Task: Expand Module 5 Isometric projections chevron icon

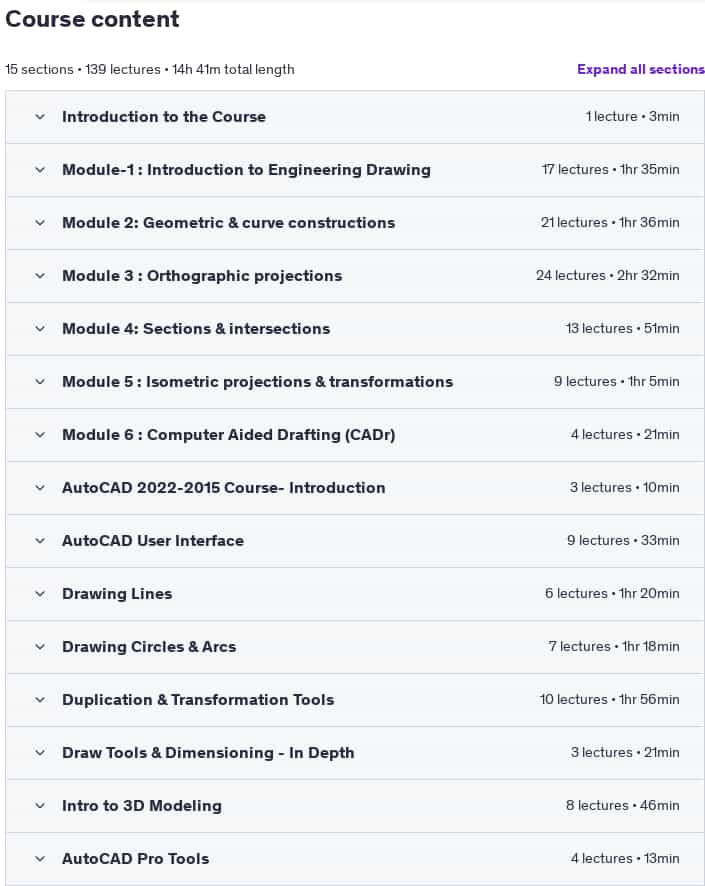Action: point(40,382)
